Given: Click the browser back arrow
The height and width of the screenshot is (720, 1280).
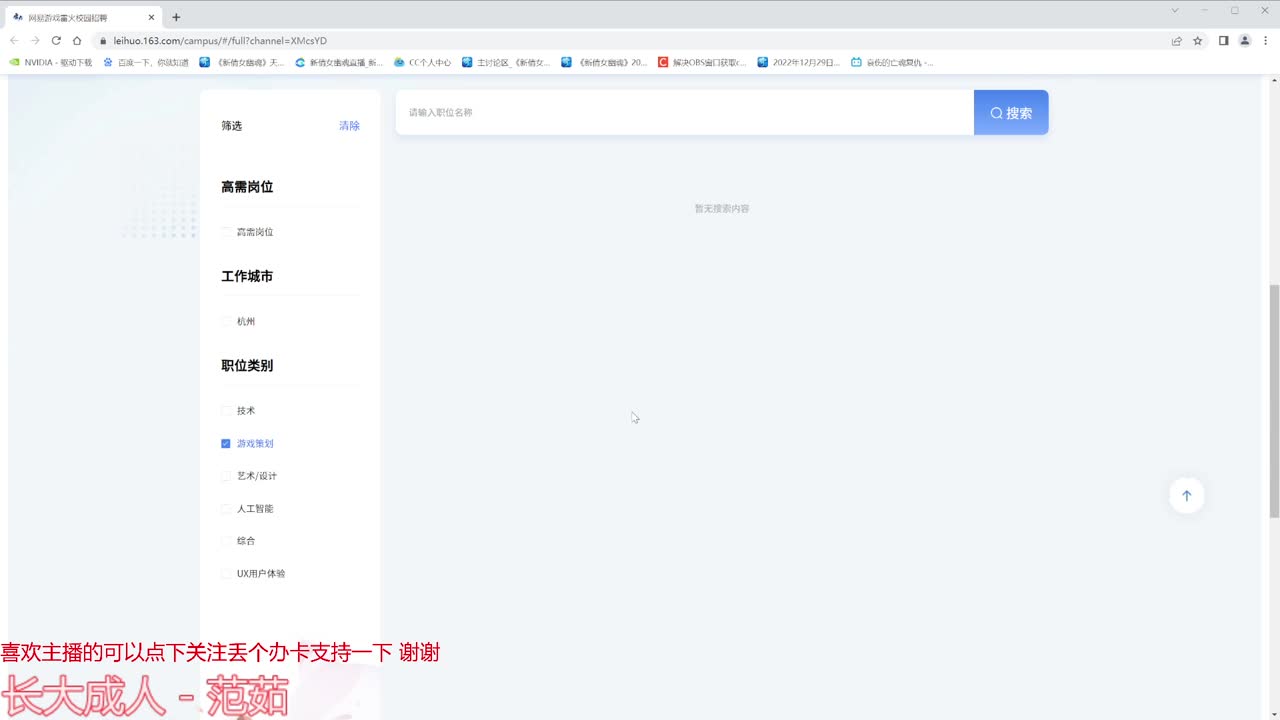Looking at the screenshot, I should 13,41.
